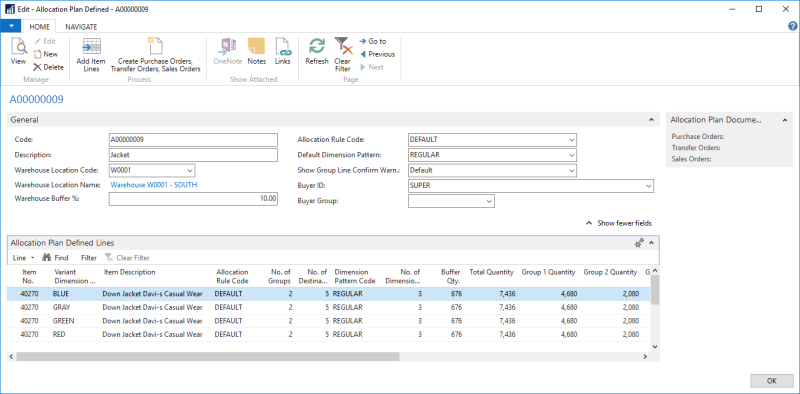Click the Total Quantity column header
The width and height of the screenshot is (800, 394).
(x=491, y=273)
